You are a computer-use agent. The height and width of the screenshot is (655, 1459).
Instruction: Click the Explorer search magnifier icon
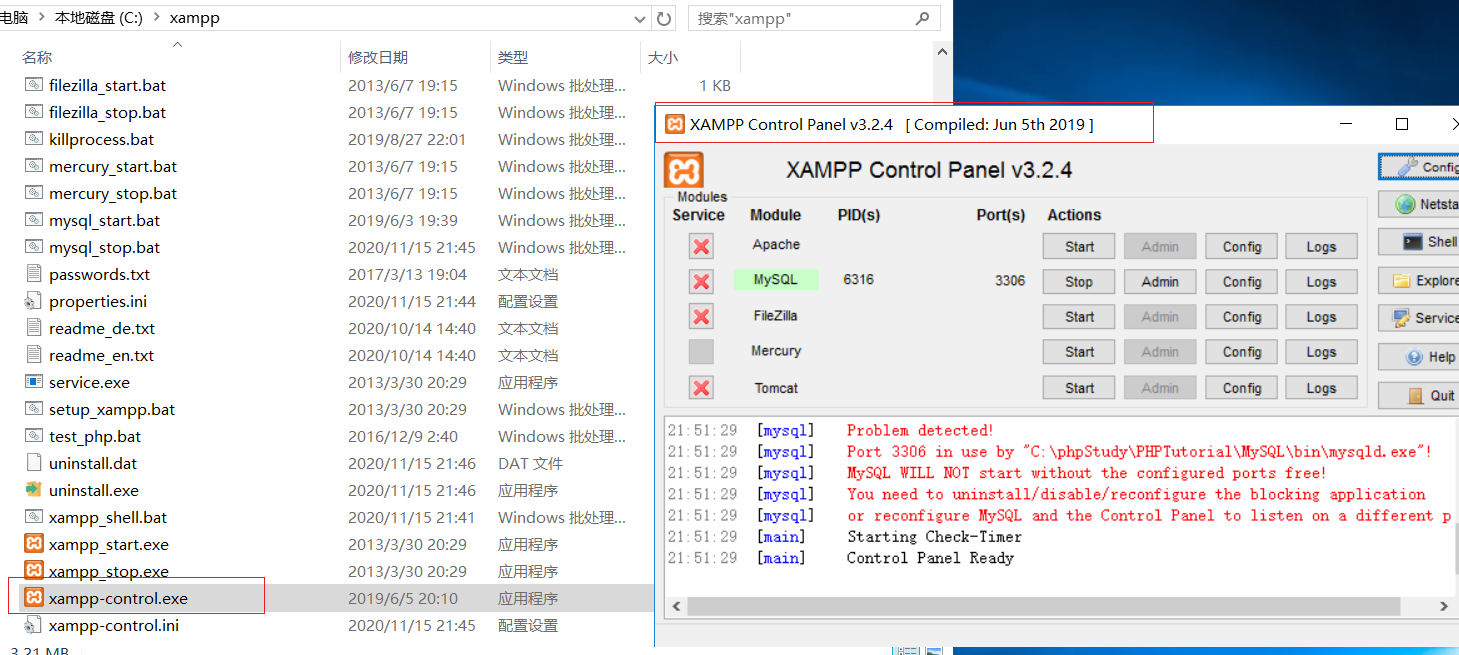click(x=921, y=18)
